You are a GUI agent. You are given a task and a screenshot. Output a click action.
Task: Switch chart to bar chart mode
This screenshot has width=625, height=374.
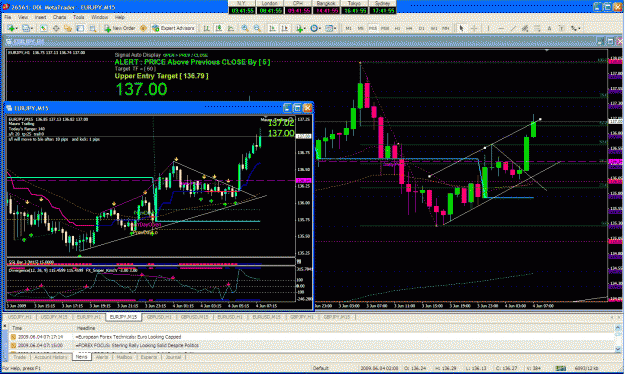pyautogui.click(x=206, y=28)
